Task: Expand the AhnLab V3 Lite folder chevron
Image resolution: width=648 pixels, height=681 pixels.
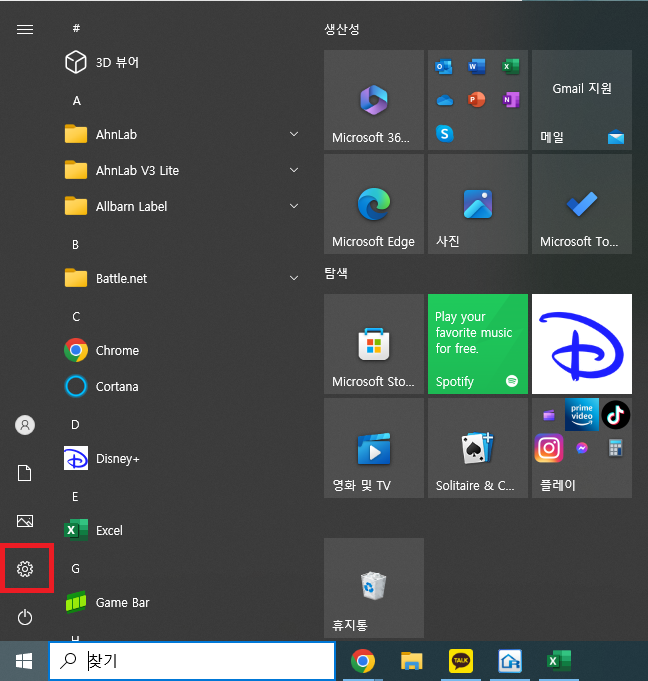Action: pyautogui.click(x=294, y=170)
